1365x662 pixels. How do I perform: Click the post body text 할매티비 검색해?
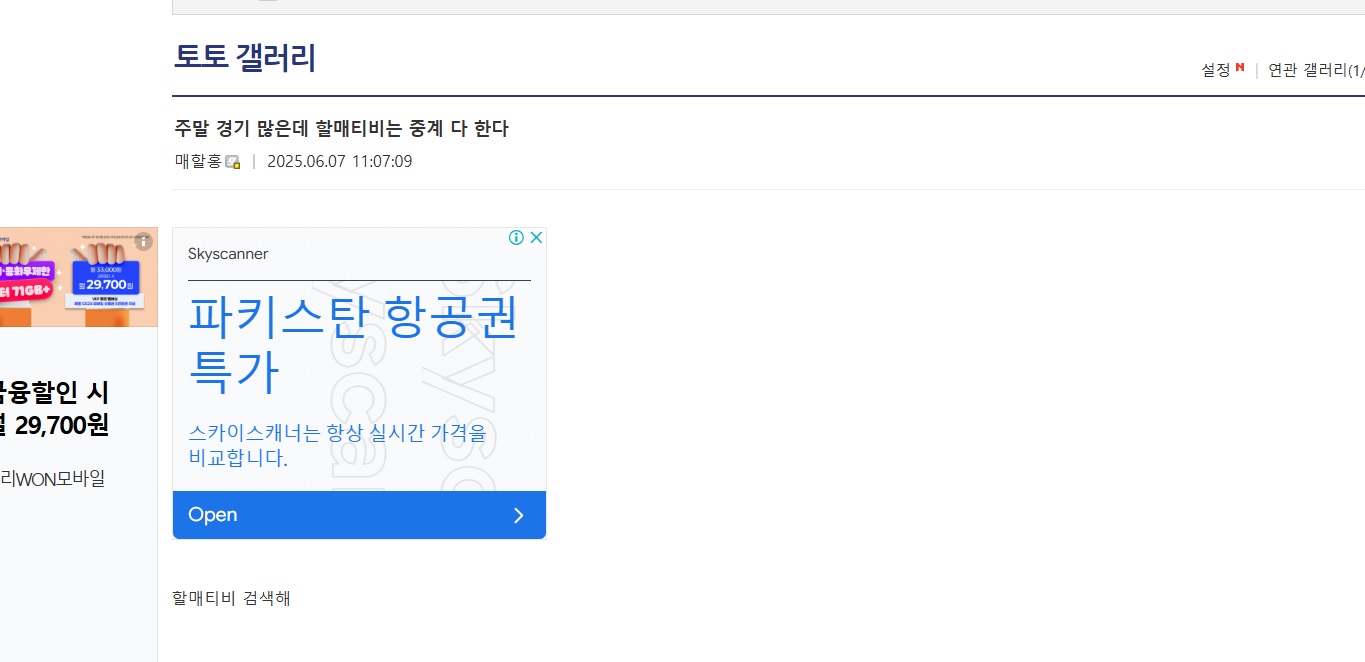(231, 598)
